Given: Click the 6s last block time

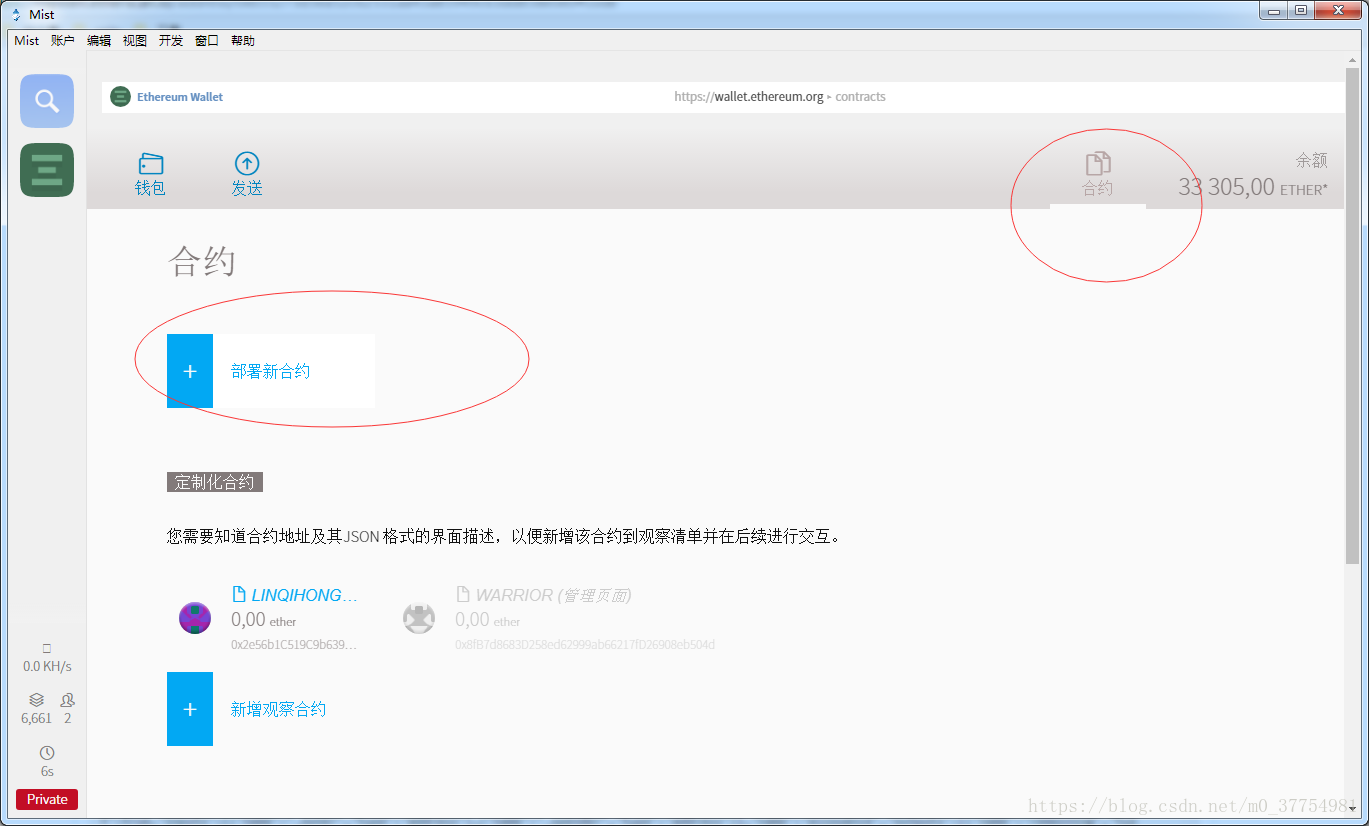Looking at the screenshot, I should [47, 772].
